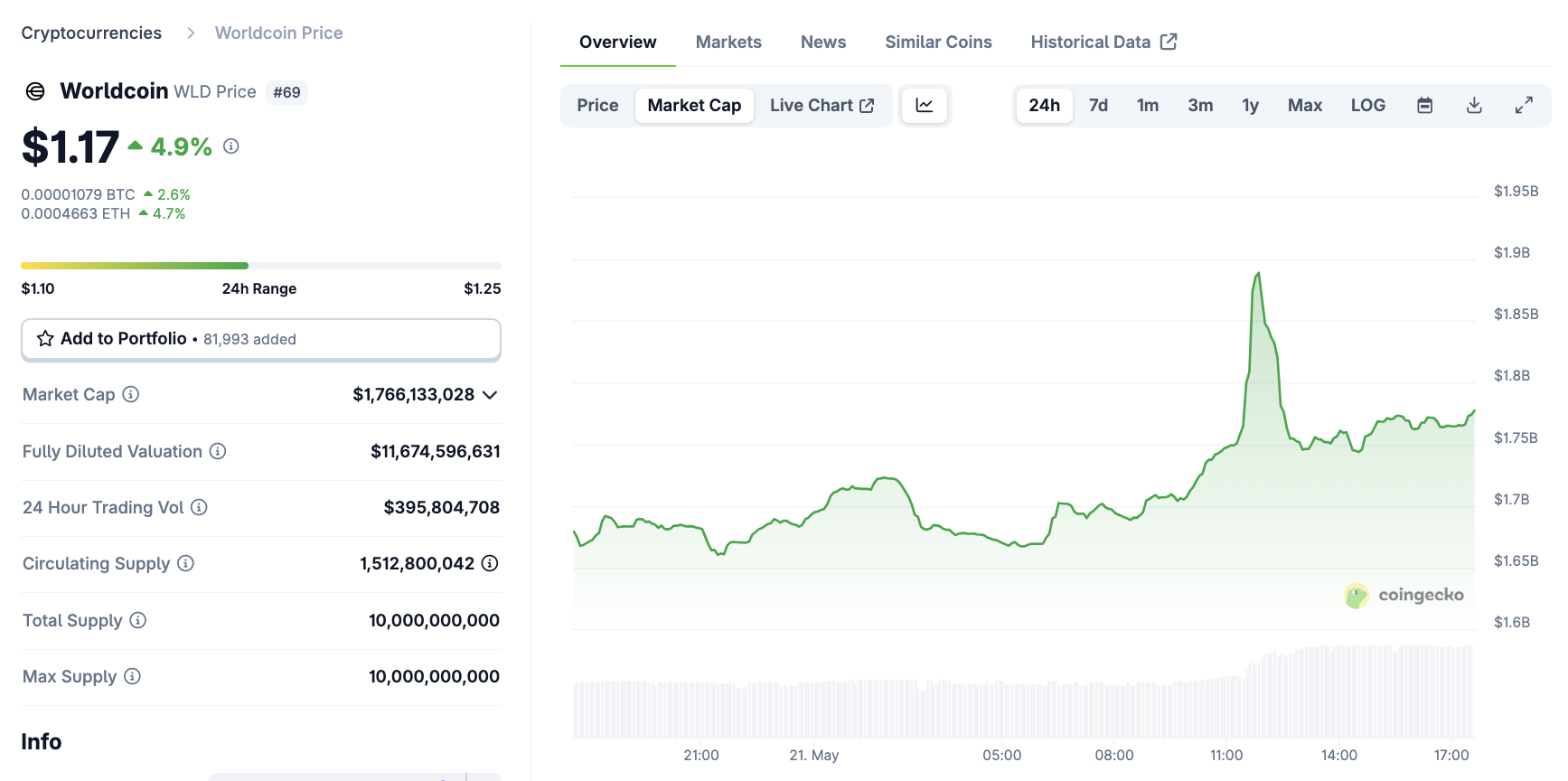Screen dimensions: 1568x781
Task: Click info icon beside the 1,512,800,042 supply value
Action: [x=490, y=563]
